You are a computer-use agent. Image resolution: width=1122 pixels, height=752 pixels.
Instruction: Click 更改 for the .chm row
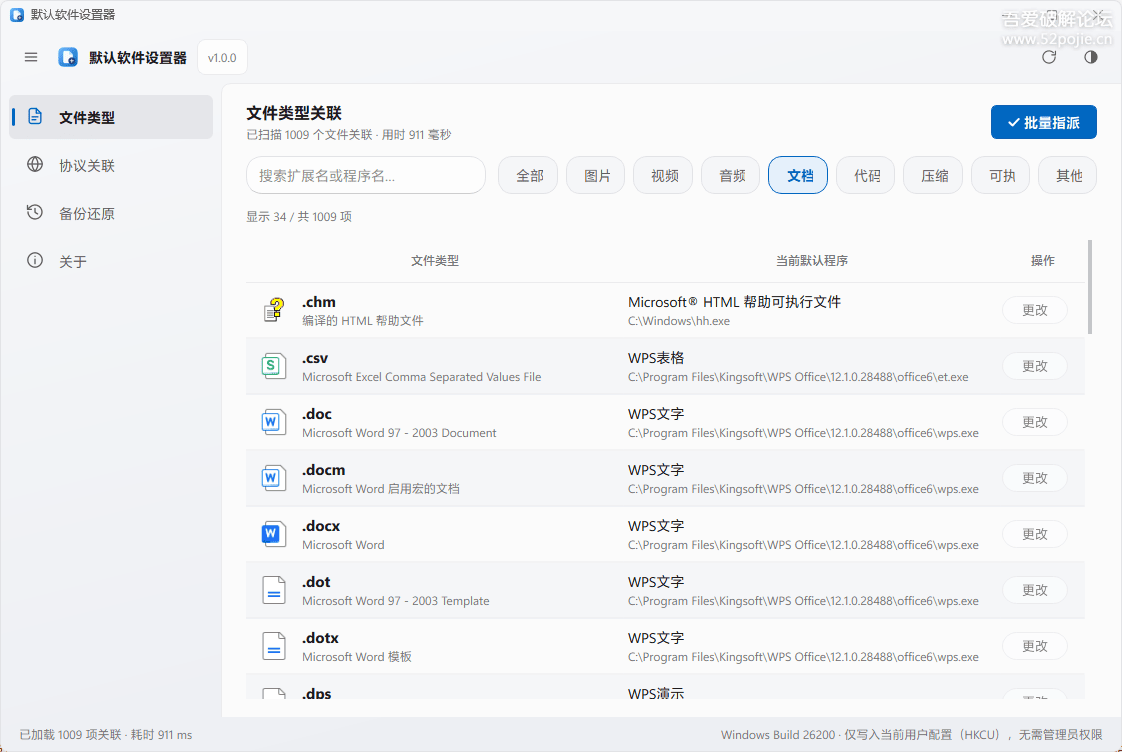[1035, 310]
